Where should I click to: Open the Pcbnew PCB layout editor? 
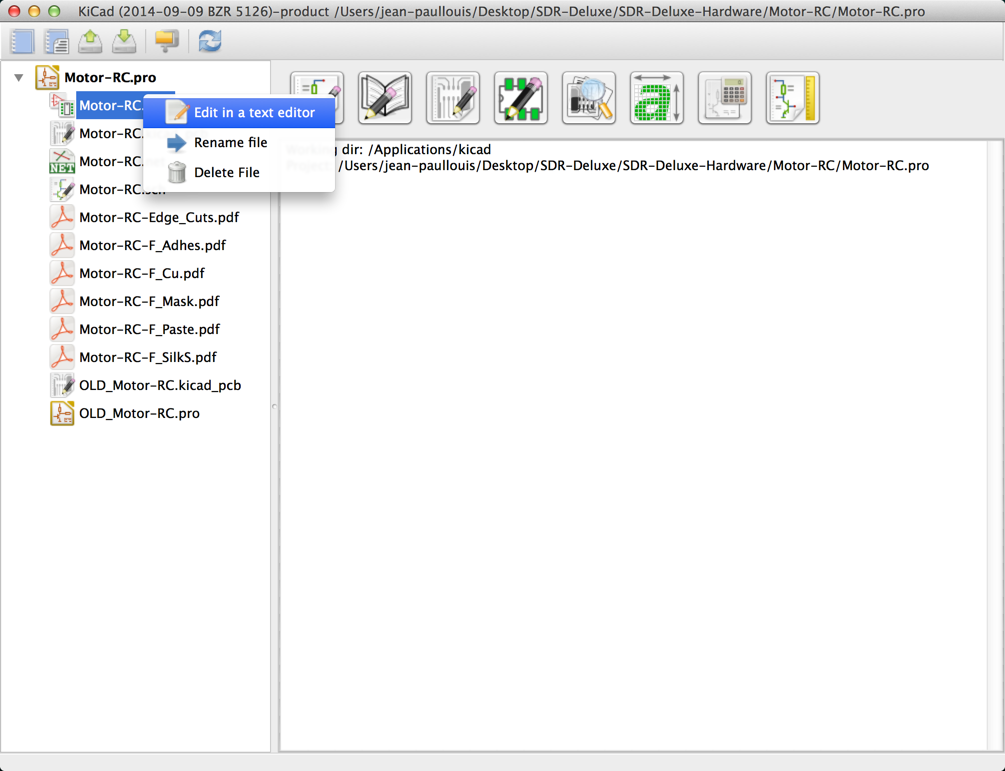click(x=453, y=98)
